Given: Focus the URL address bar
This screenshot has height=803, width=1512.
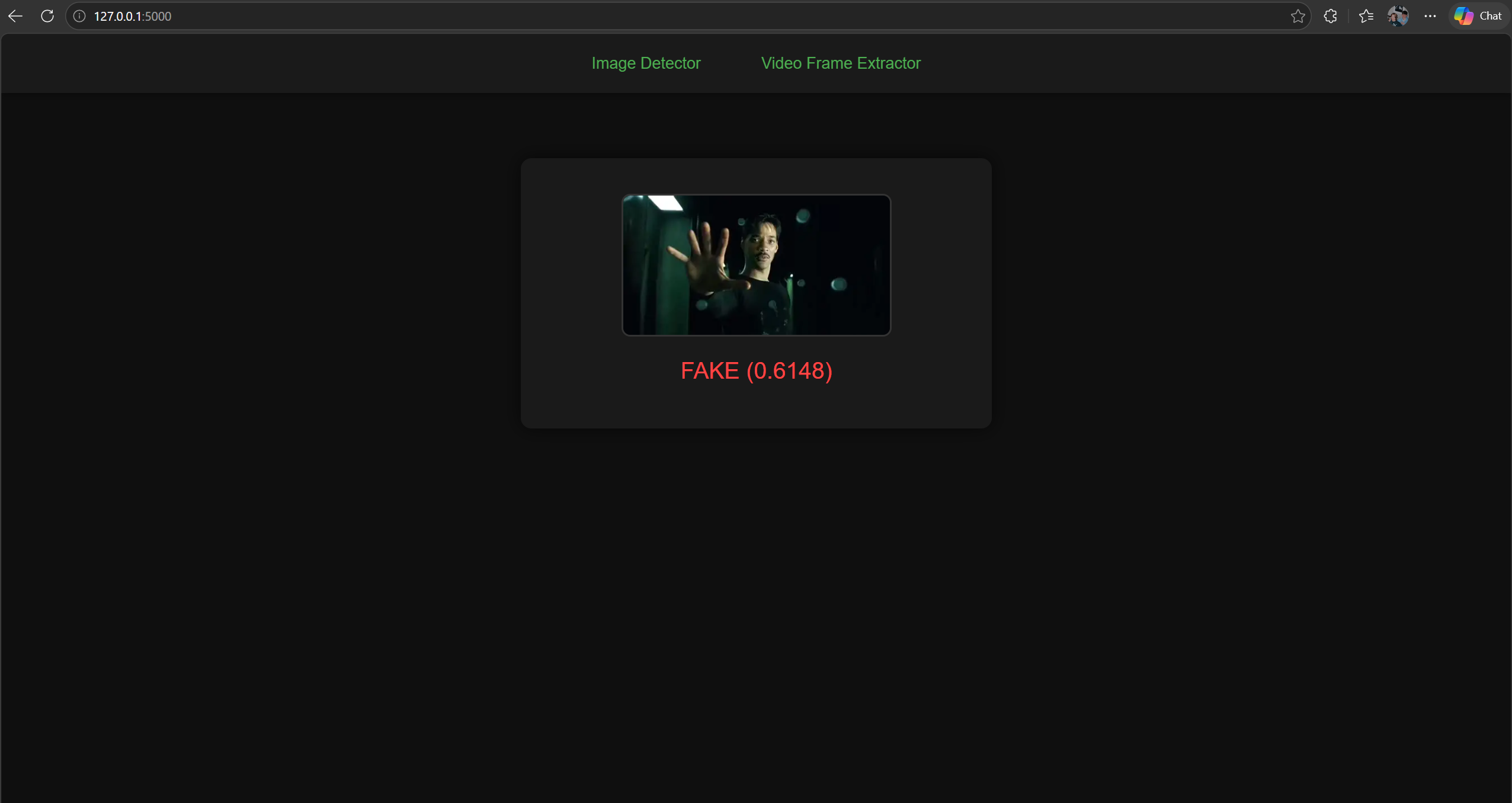Looking at the screenshot, I should (415, 15).
